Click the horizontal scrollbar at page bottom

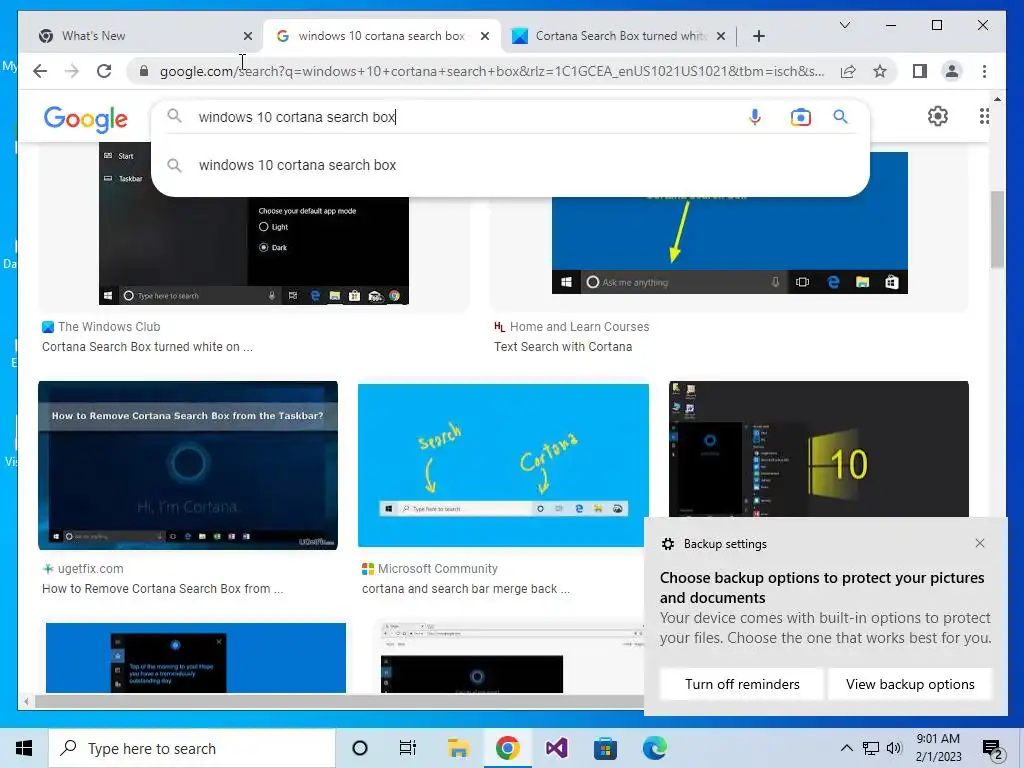pyautogui.click(x=340, y=702)
